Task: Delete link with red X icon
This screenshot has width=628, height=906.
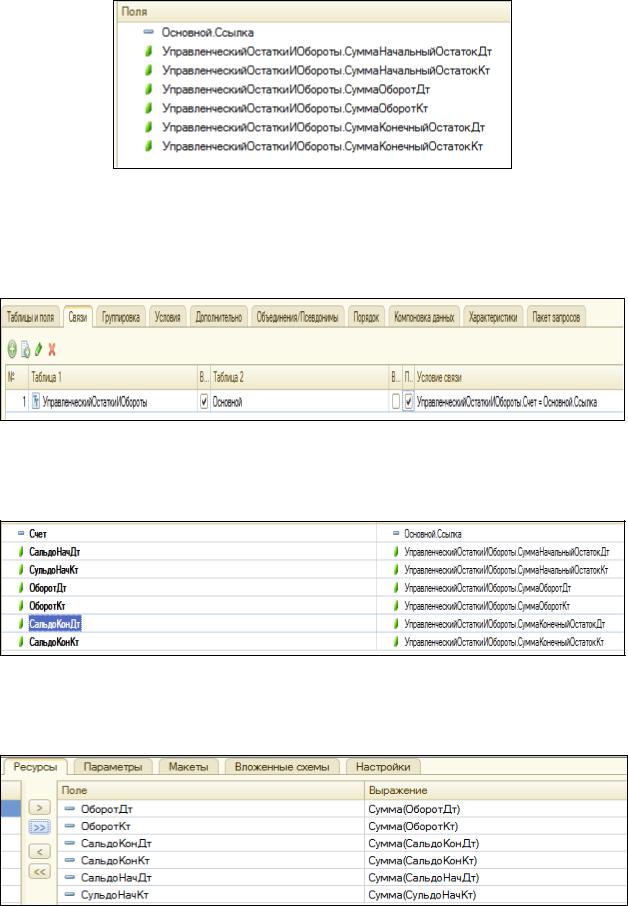Action: point(52,349)
